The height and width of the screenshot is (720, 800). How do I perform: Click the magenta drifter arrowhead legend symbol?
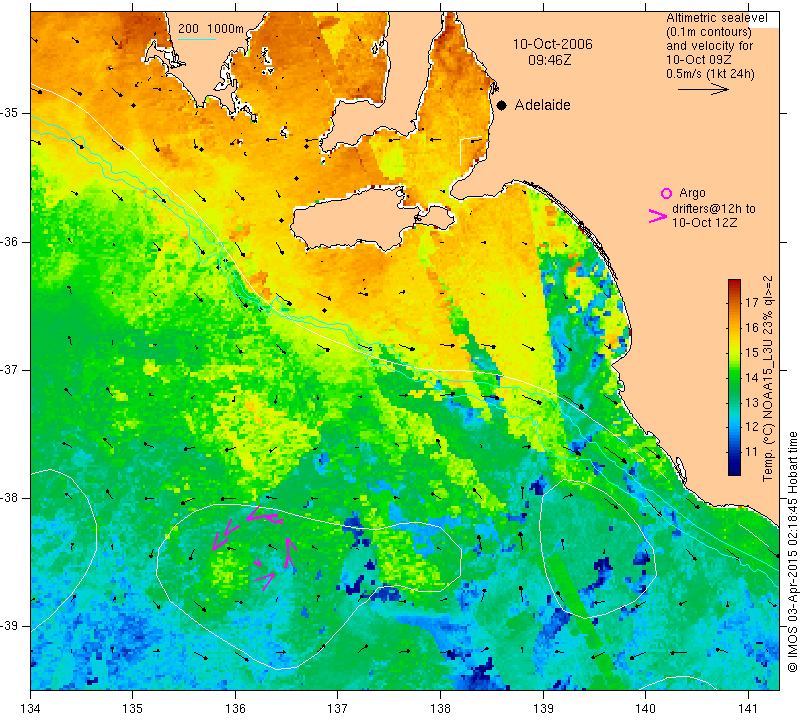tap(658, 216)
